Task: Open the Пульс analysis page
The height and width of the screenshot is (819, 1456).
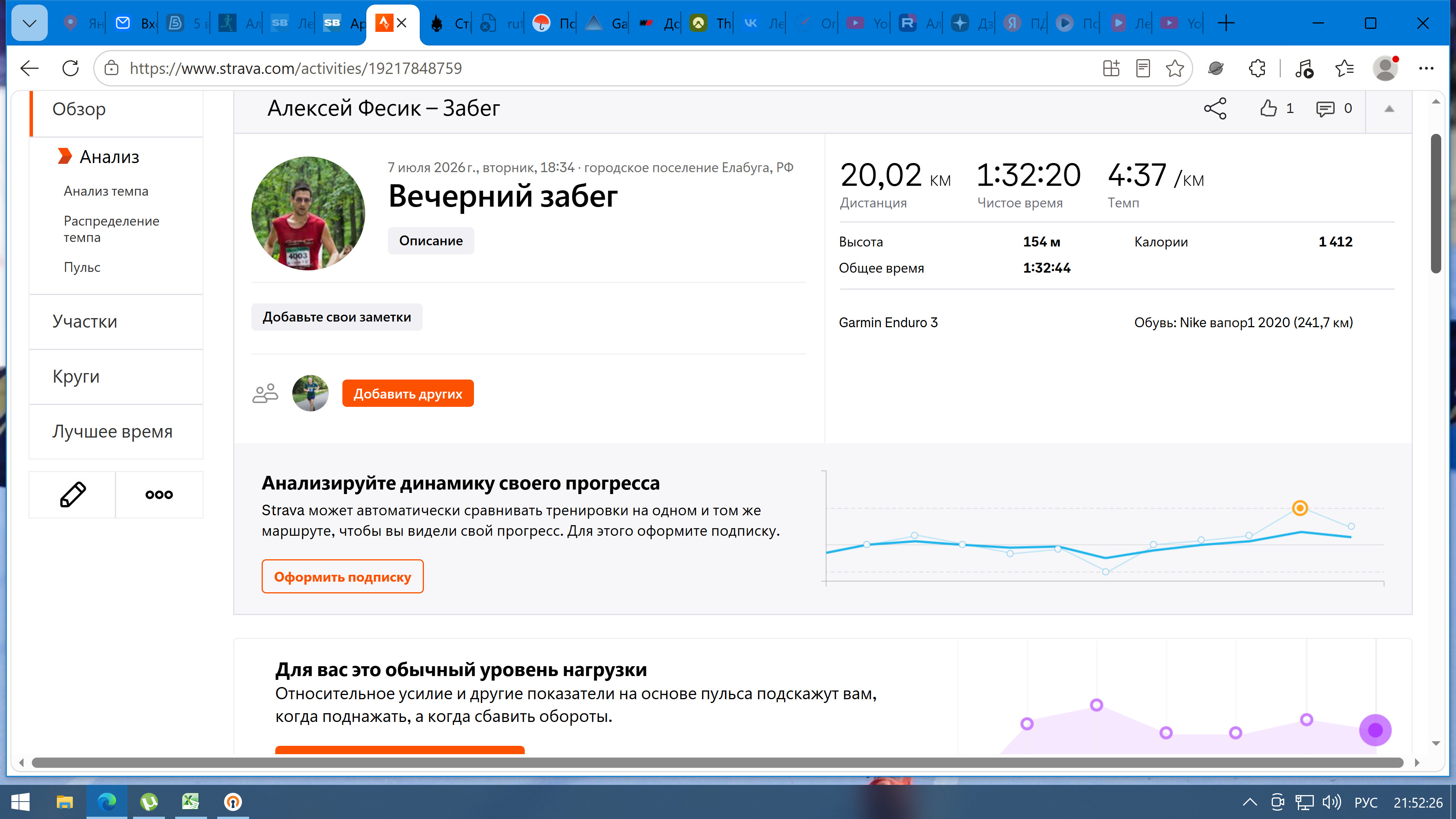Action: [82, 267]
